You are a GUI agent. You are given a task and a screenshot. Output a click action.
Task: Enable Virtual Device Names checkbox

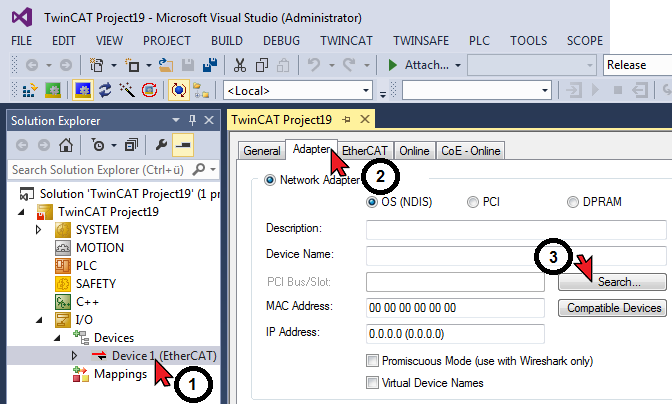click(372, 382)
